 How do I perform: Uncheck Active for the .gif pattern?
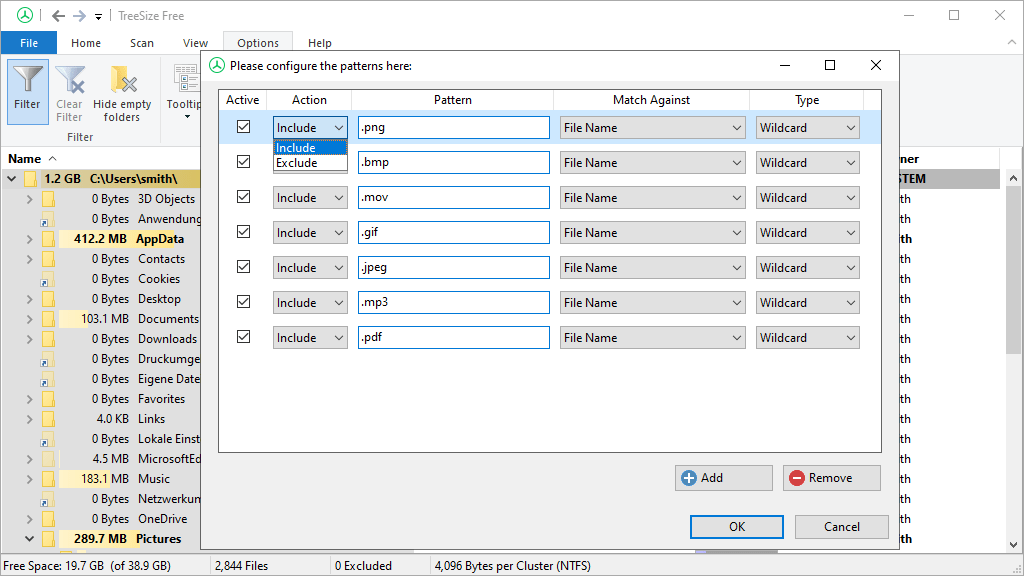tap(244, 232)
